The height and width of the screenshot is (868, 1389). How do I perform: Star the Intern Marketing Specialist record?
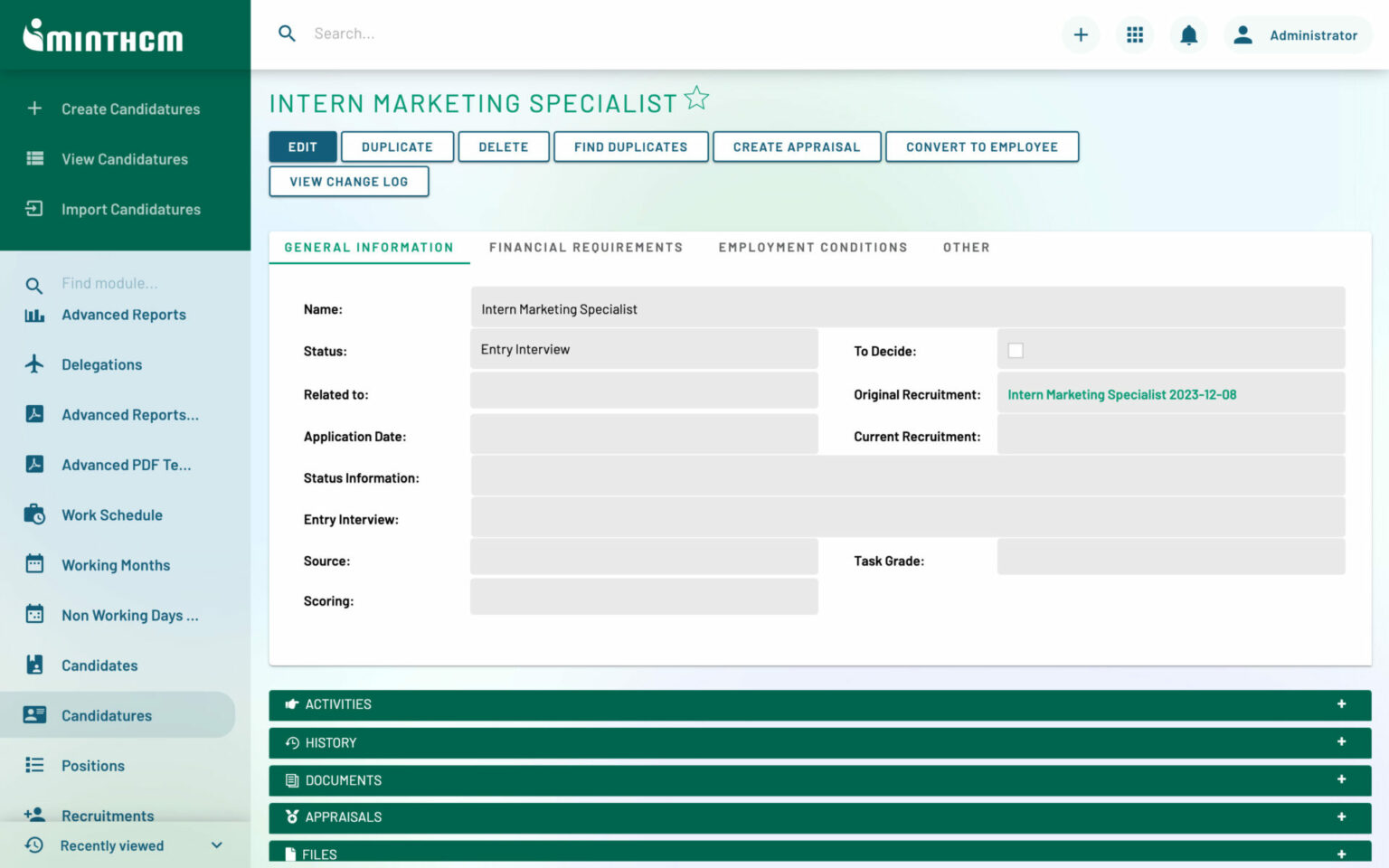tap(696, 98)
